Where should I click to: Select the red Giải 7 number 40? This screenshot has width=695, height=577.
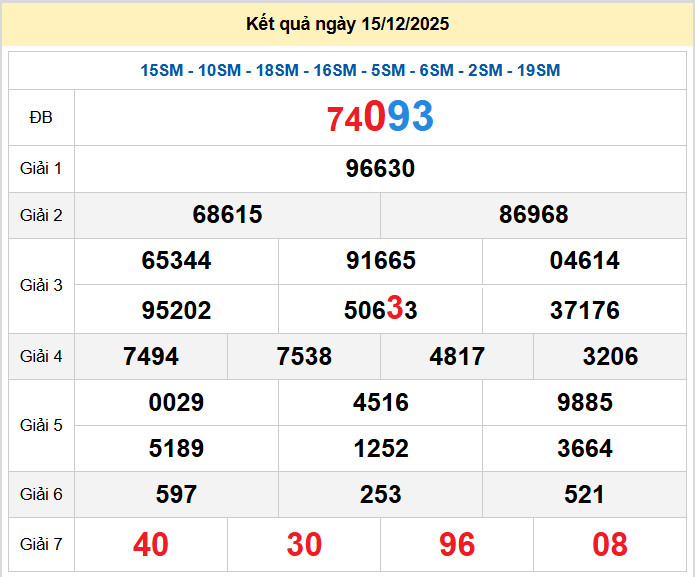[x=150, y=544]
